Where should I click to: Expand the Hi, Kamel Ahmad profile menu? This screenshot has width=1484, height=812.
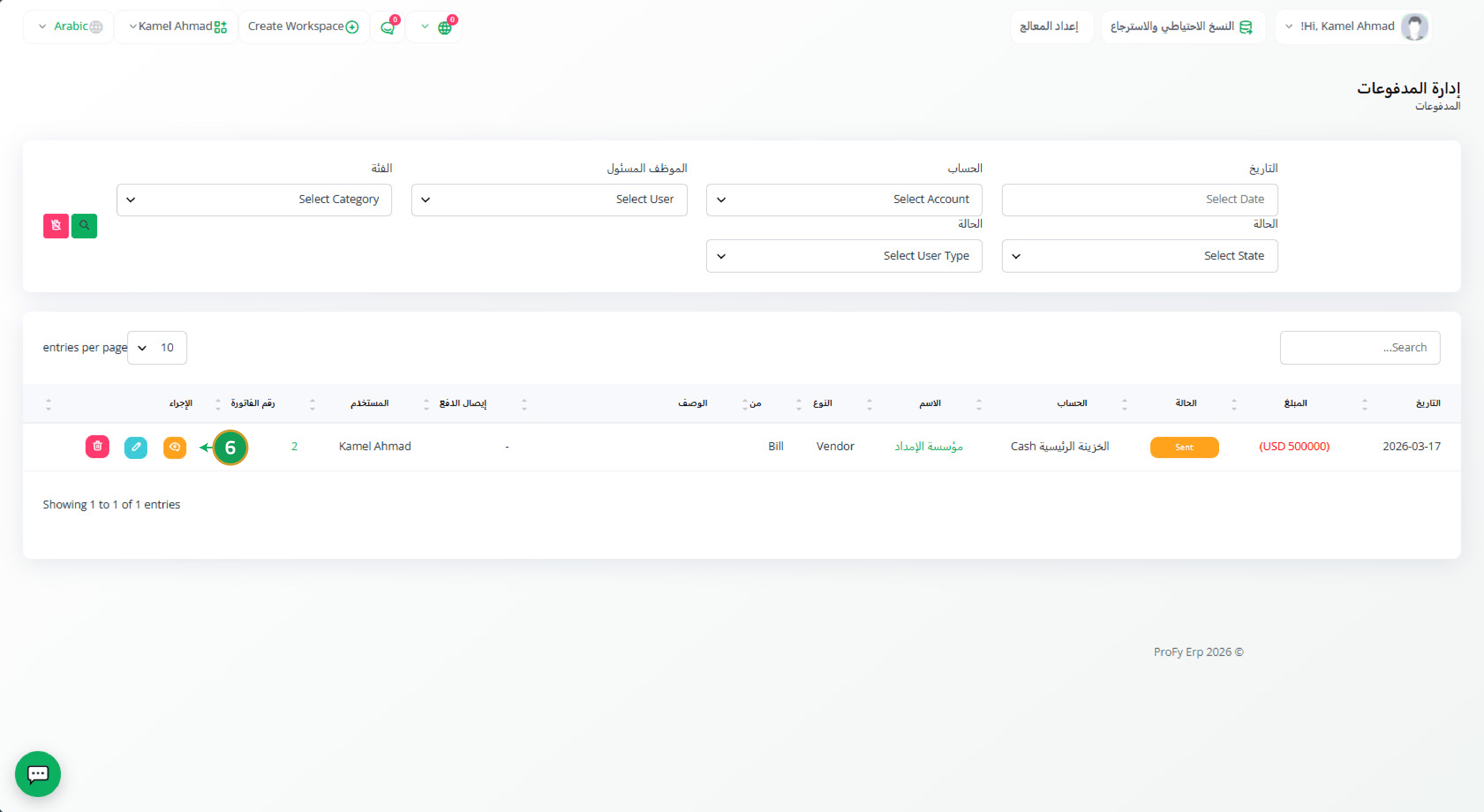point(1353,27)
